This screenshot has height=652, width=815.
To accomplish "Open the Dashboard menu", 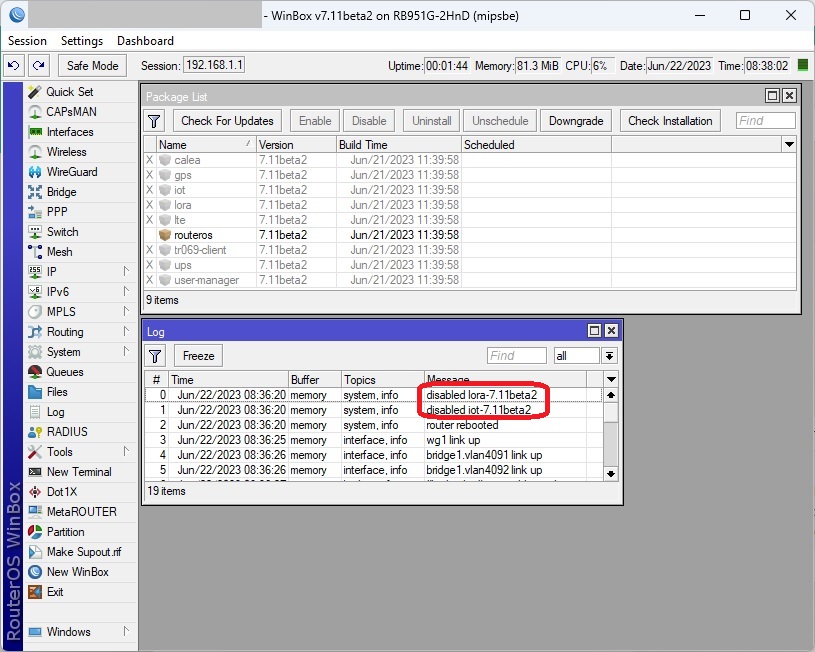I will point(145,41).
